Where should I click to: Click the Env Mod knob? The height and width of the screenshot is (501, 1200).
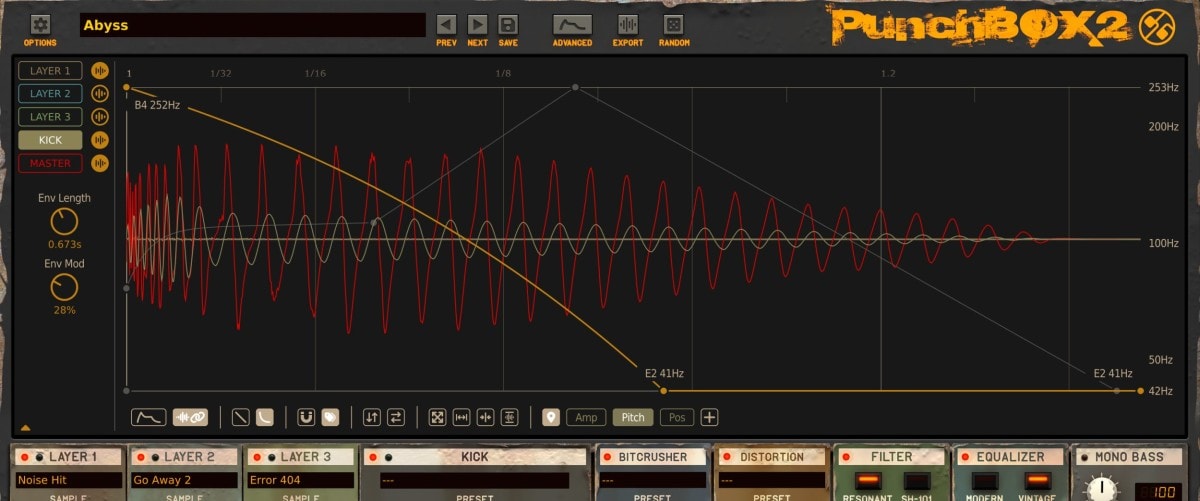click(x=64, y=288)
